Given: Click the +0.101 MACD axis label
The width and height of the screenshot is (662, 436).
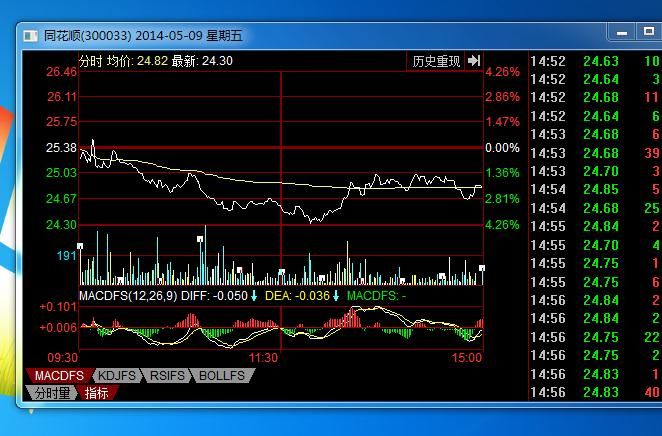Looking at the screenshot, I should (x=58, y=307).
